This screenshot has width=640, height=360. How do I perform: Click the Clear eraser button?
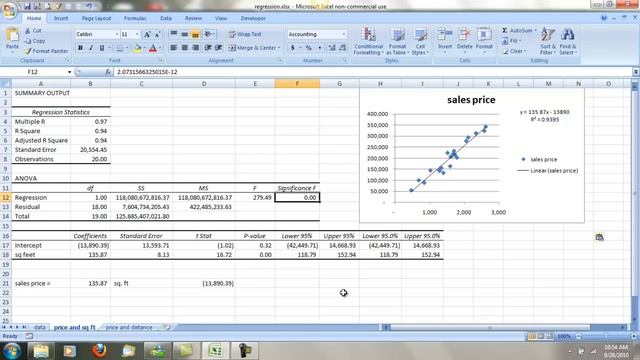pos(514,51)
